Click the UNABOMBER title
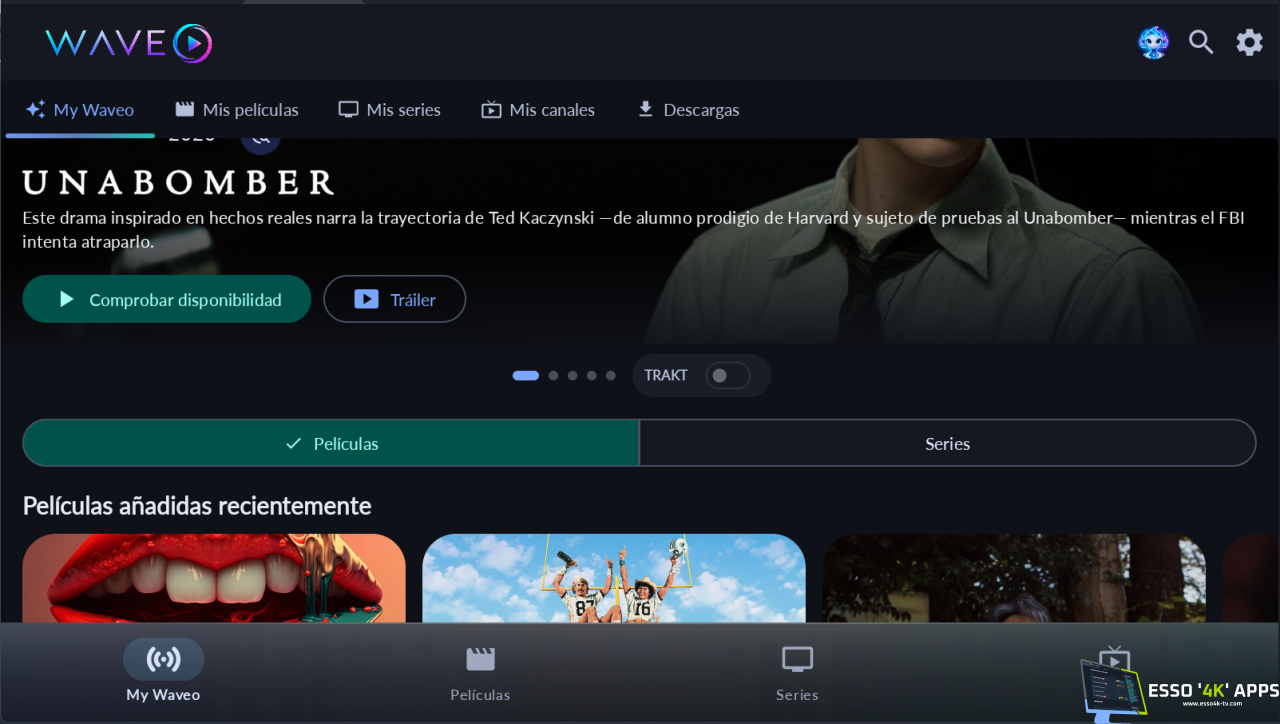This screenshot has width=1280, height=724. coord(179,183)
